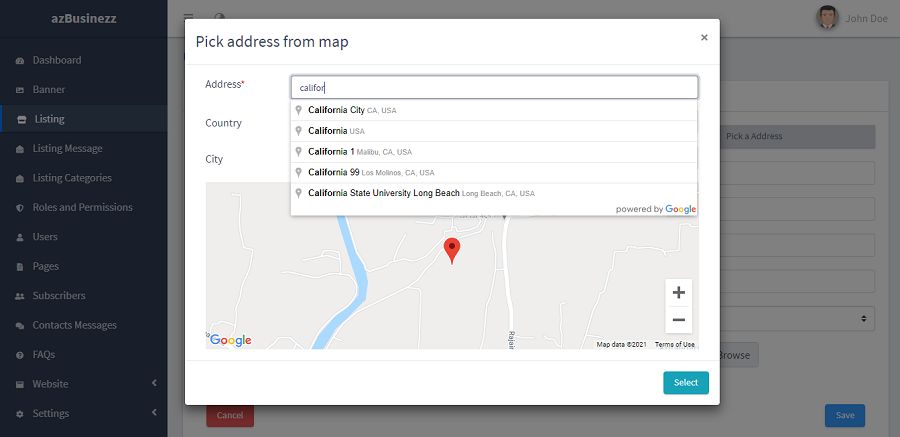Click the red map location marker

point(452,249)
